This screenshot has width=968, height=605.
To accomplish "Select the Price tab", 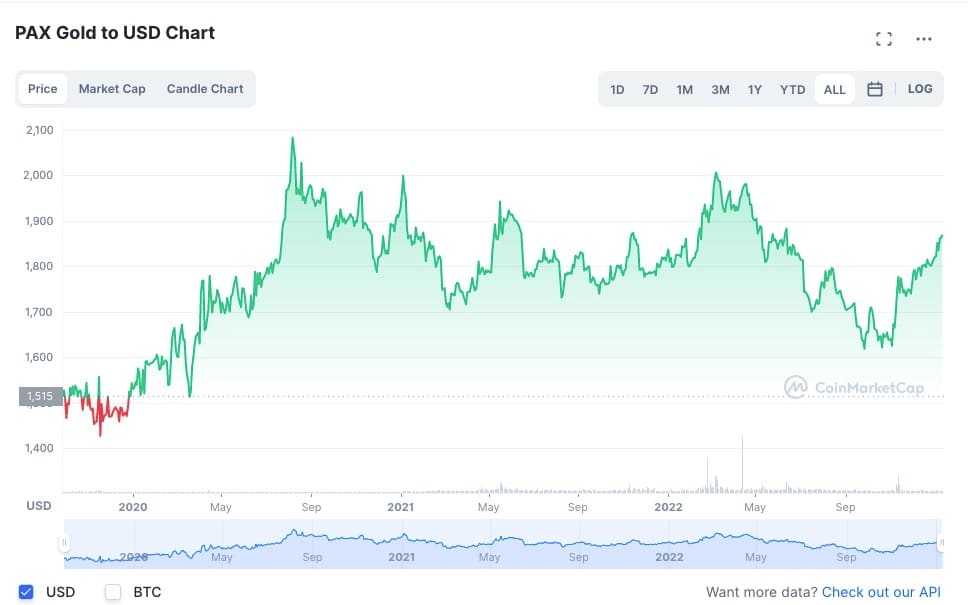I will [x=43, y=89].
